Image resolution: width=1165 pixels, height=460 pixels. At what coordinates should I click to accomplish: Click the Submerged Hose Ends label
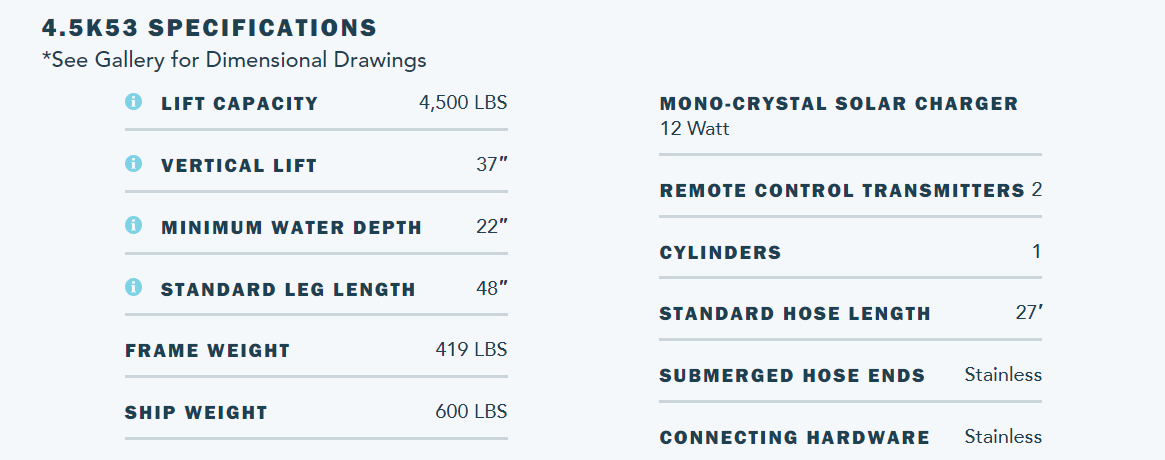click(x=792, y=376)
